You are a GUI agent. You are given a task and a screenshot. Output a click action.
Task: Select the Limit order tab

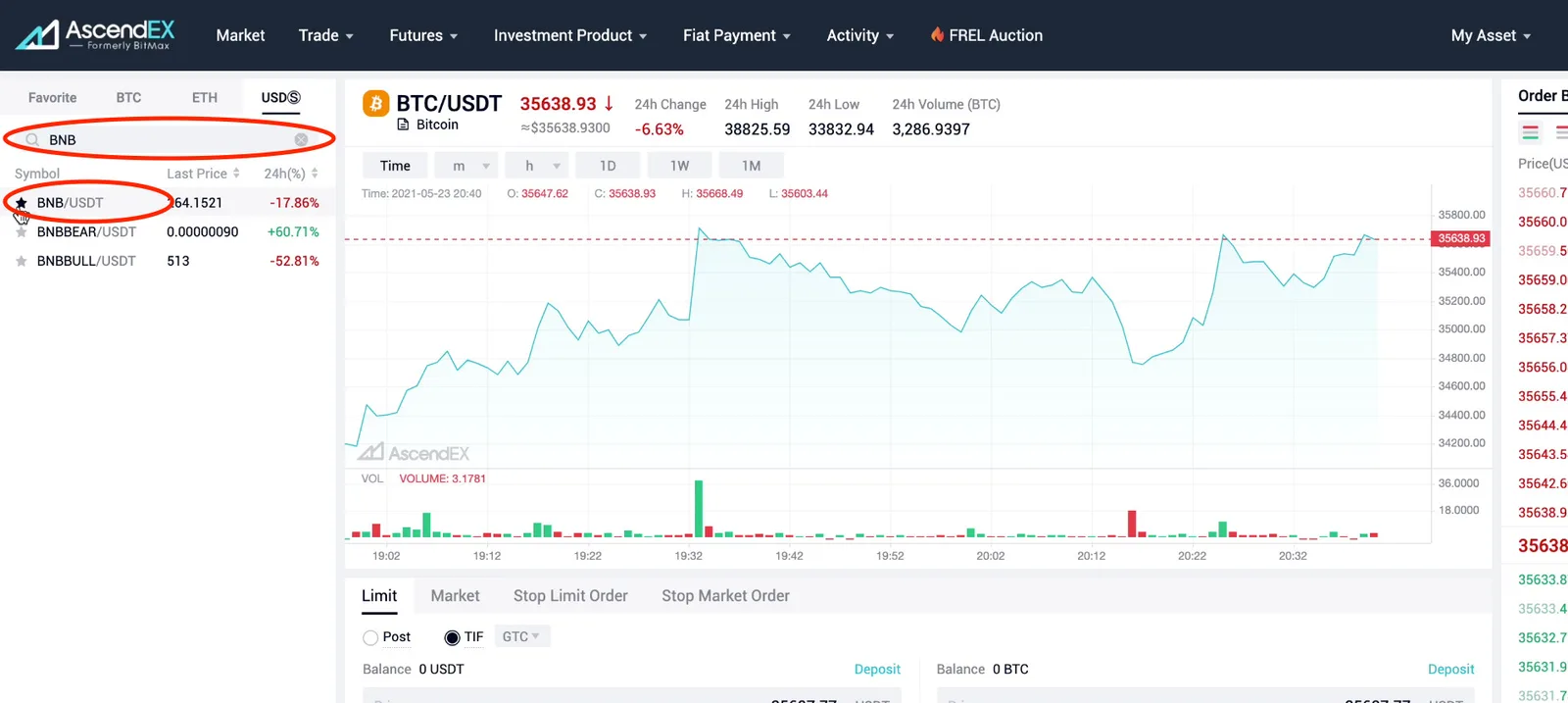tap(379, 596)
